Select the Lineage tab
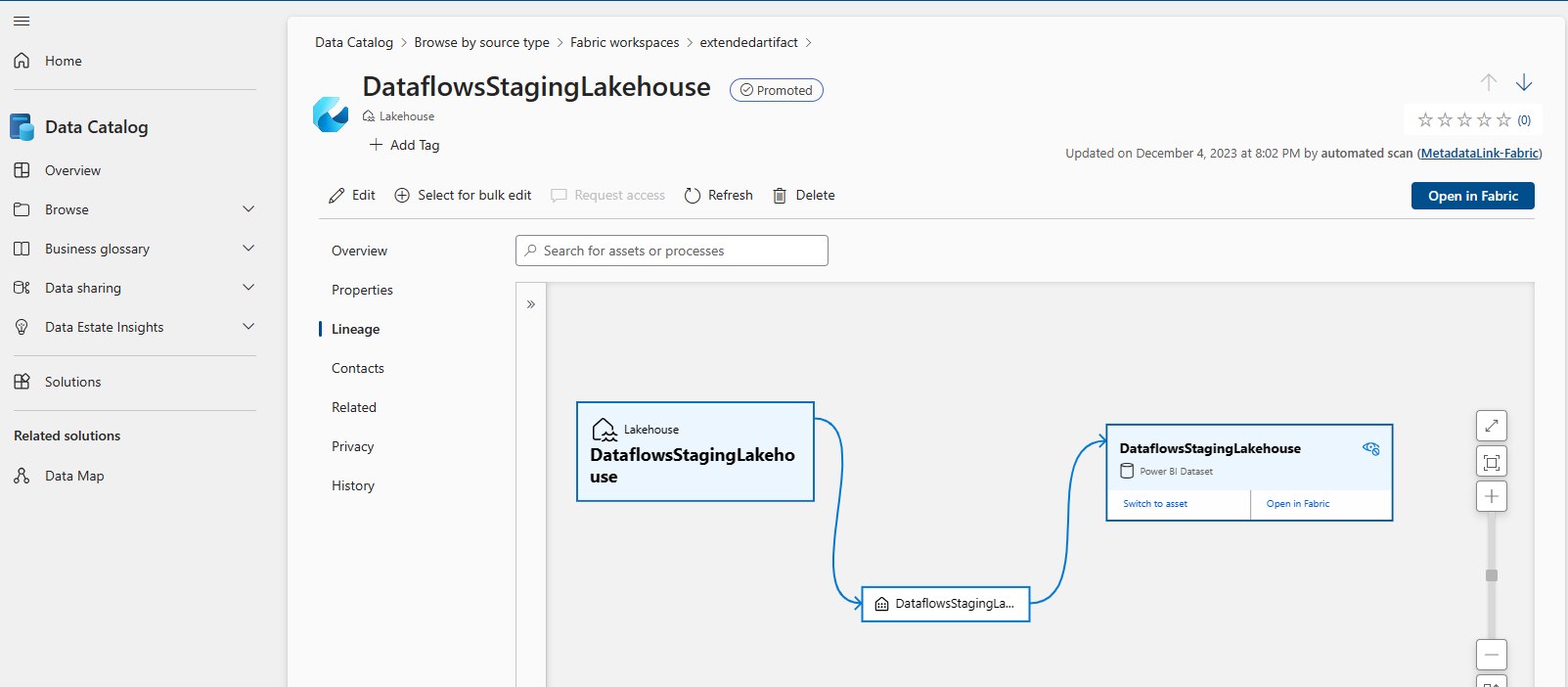 (x=355, y=329)
